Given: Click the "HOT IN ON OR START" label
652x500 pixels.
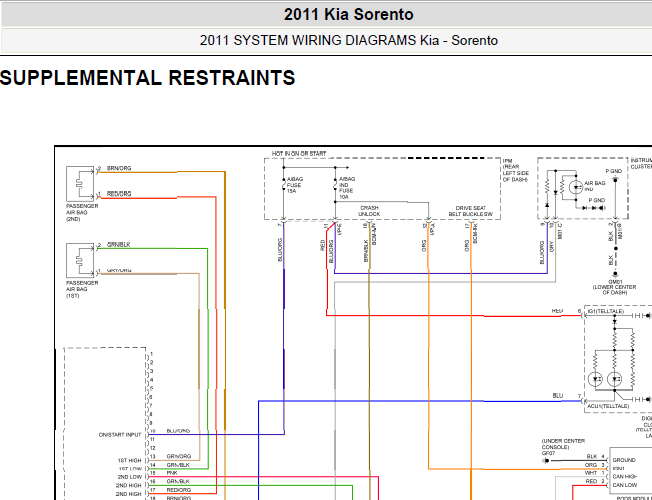Looking at the screenshot, I should click(x=299, y=153).
